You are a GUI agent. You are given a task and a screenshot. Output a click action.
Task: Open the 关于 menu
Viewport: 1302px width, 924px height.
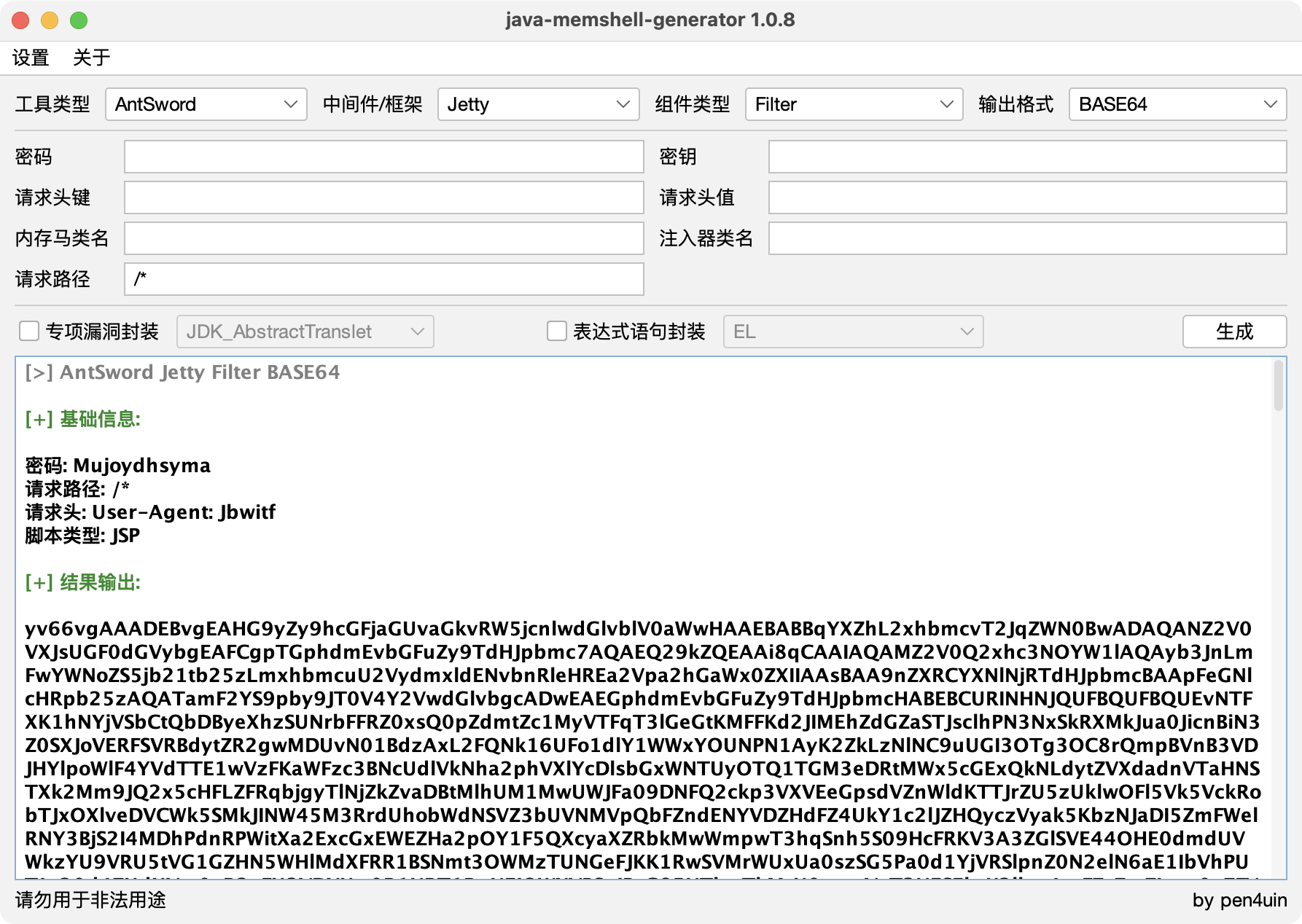point(92,58)
